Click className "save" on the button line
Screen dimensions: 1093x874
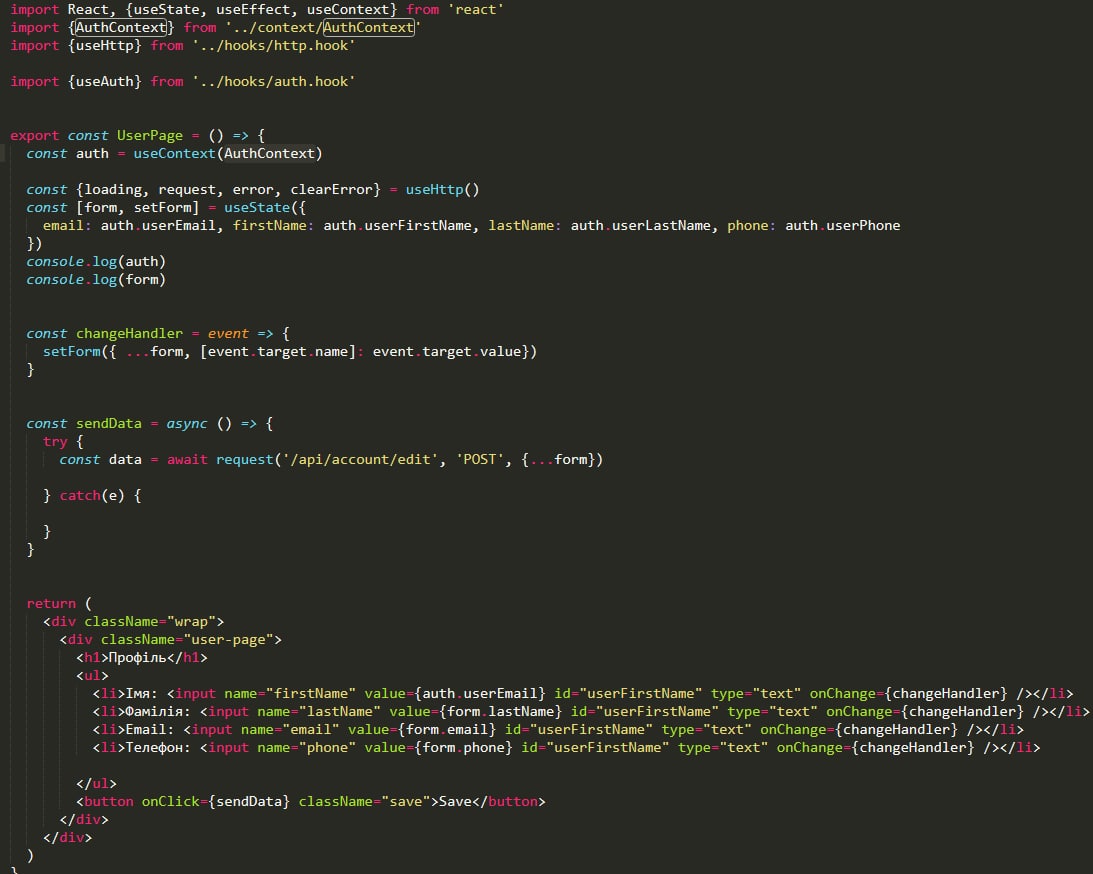pos(364,802)
